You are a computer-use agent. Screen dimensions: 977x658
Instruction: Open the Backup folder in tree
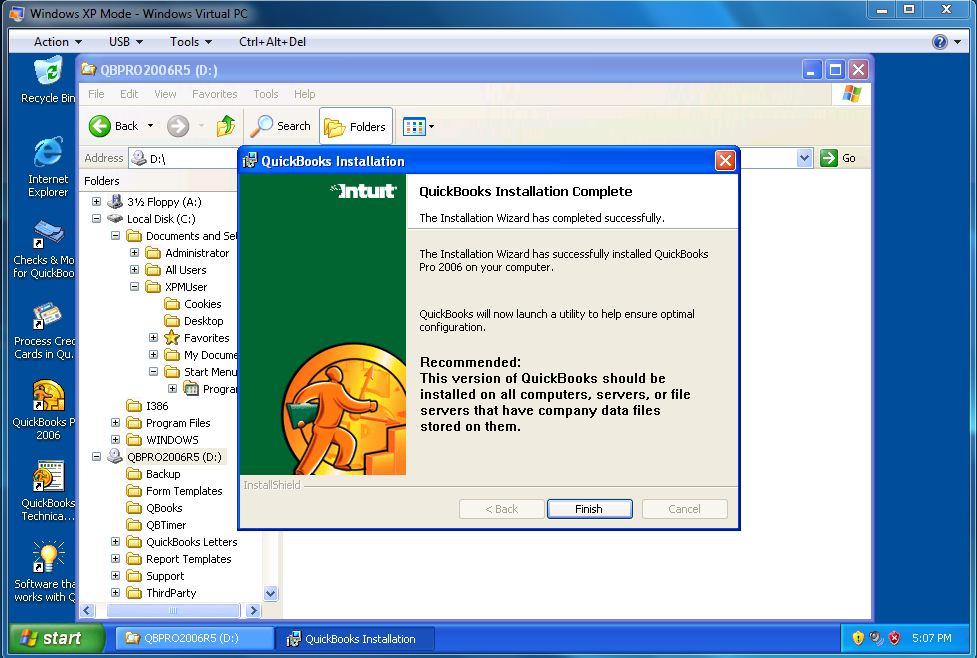[153, 474]
